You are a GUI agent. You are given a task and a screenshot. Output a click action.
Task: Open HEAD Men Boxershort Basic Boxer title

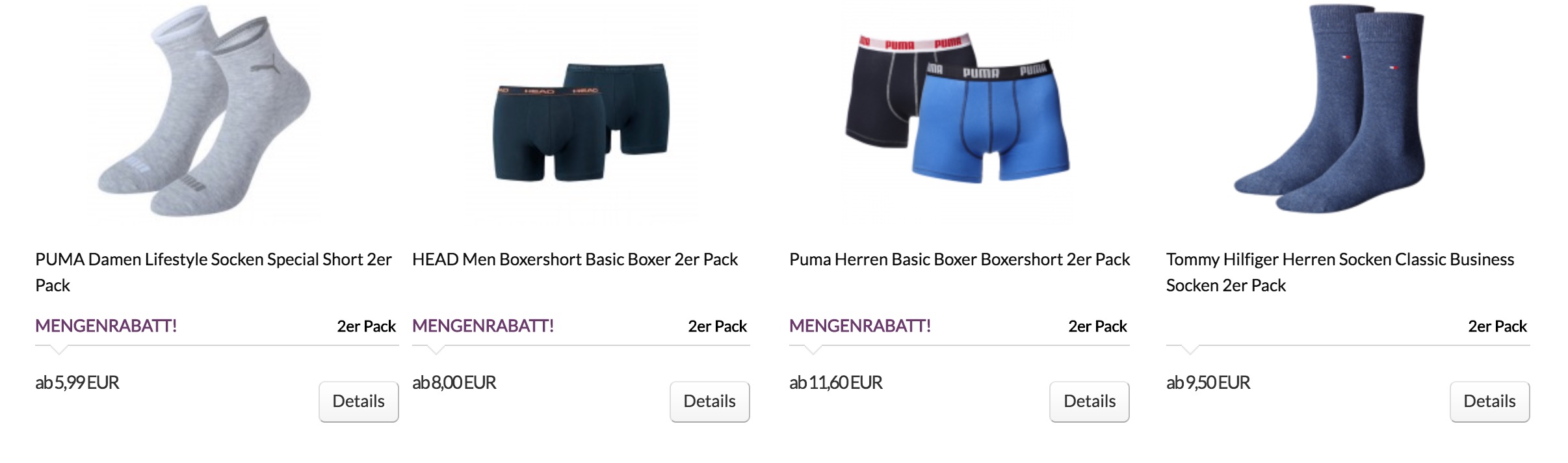[x=575, y=259]
